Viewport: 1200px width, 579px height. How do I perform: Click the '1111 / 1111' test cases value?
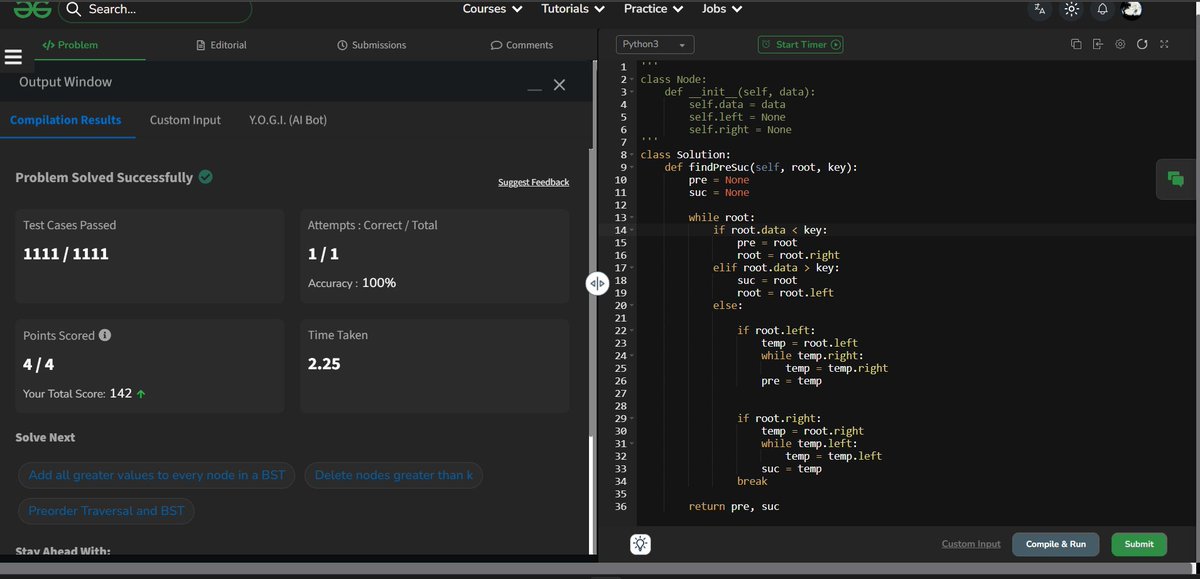[66, 254]
